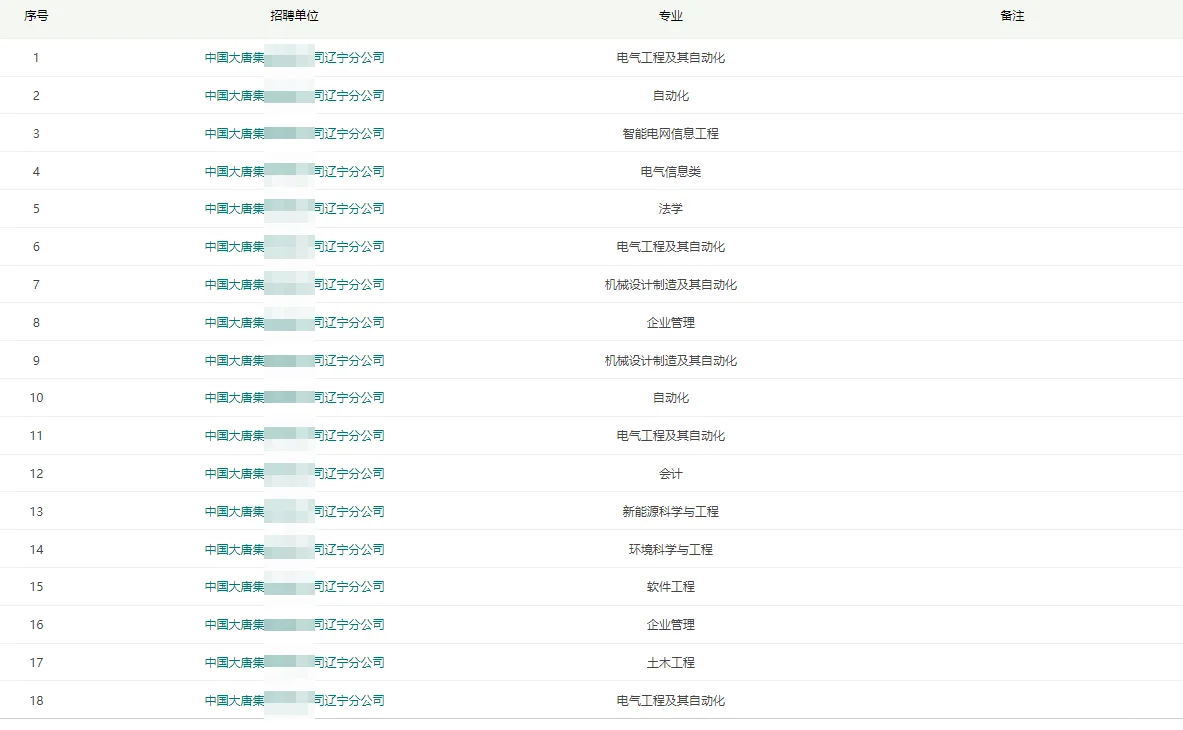Open the recruiting unit link in row 17
Image resolution: width=1183 pixels, height=730 pixels.
[294, 662]
